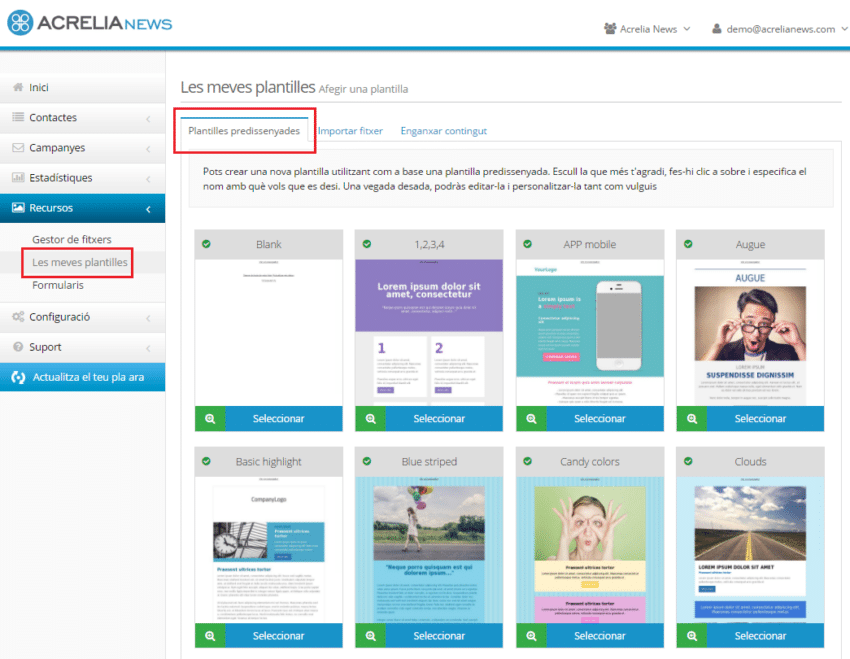
Task: Expand the Estadístiques menu chevron
Action: (149, 179)
